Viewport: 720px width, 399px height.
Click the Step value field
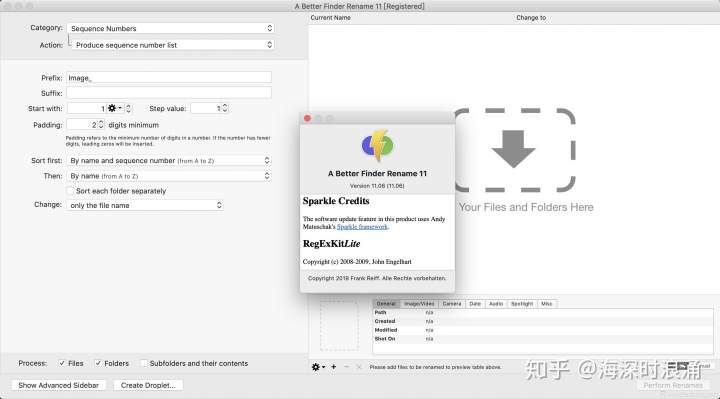206,108
